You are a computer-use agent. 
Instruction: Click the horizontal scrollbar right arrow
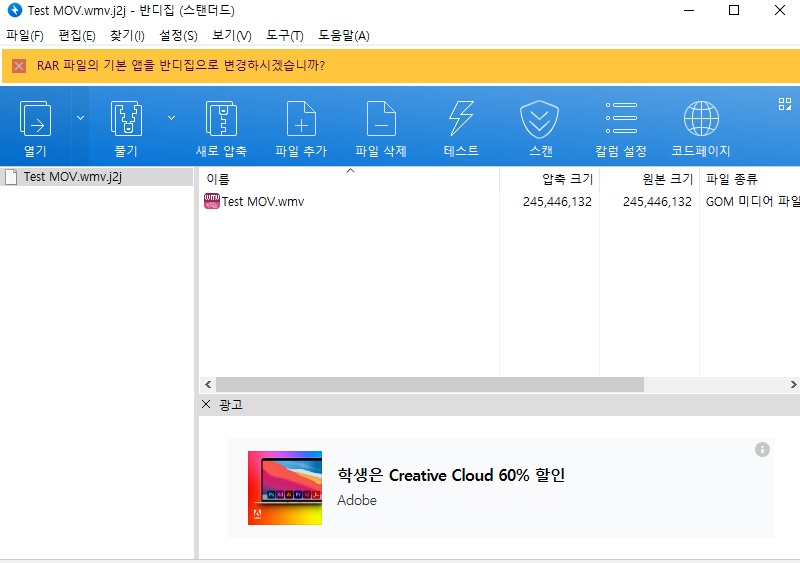(x=793, y=384)
